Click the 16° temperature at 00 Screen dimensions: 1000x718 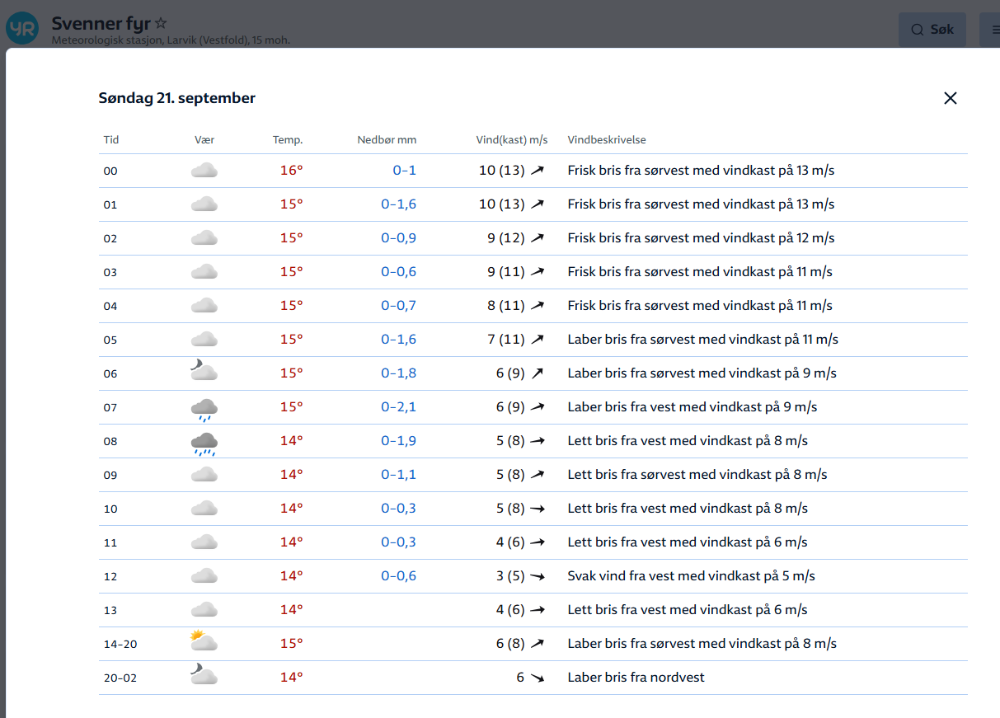pyautogui.click(x=291, y=171)
